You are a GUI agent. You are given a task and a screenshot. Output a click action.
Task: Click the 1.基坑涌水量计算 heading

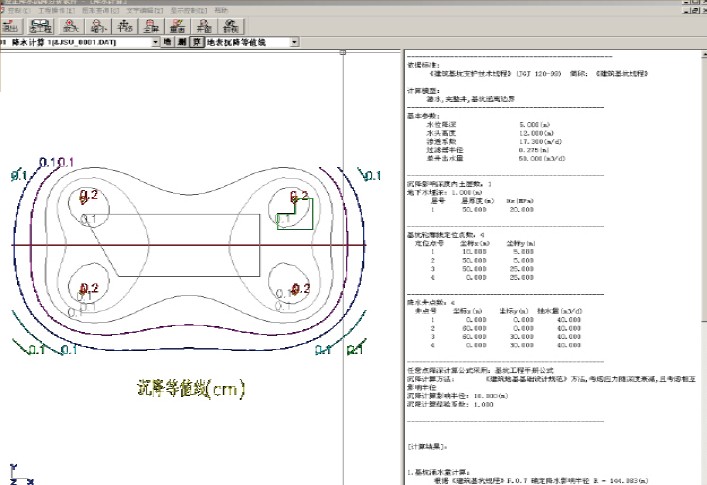click(439, 472)
